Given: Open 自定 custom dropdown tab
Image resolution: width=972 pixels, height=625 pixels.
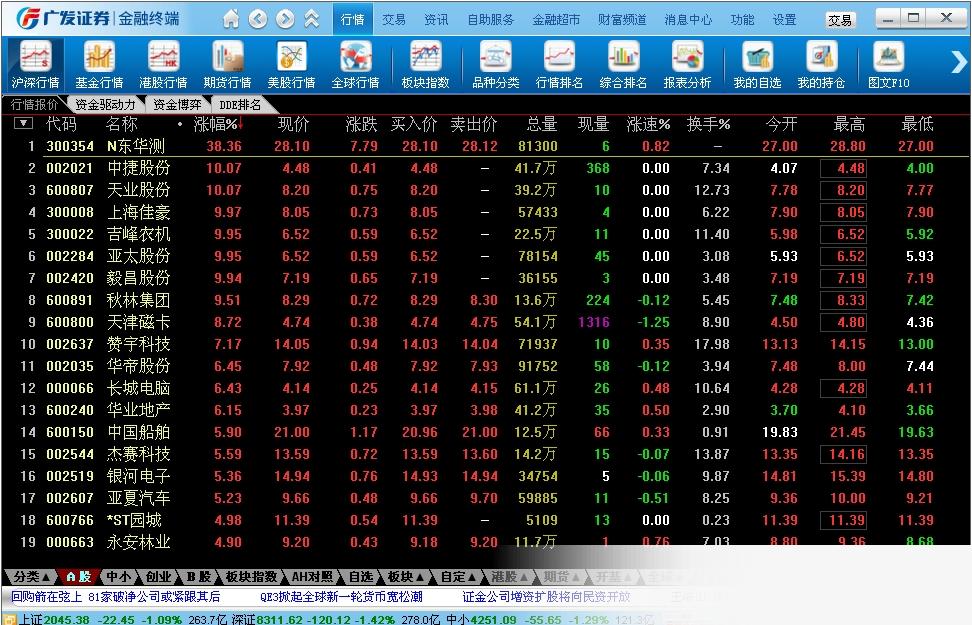Looking at the screenshot, I should 459,577.
